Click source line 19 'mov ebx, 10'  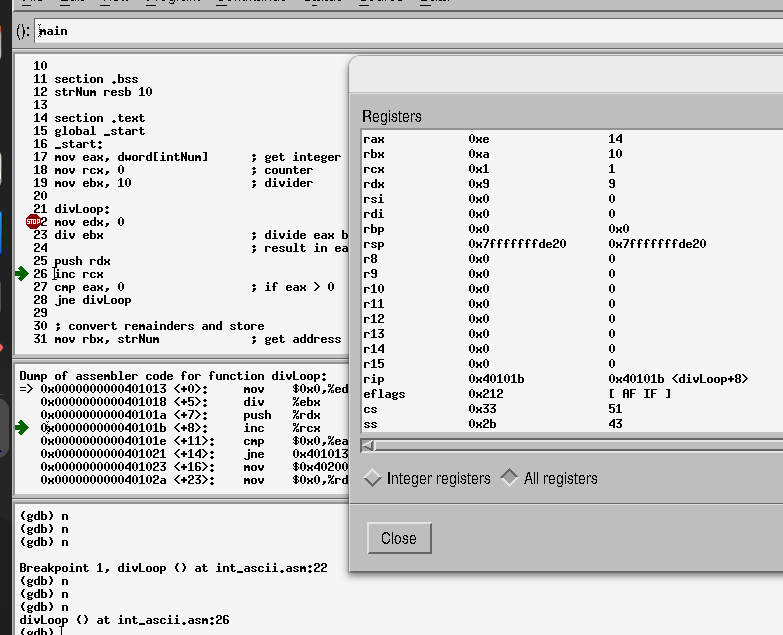[92, 183]
